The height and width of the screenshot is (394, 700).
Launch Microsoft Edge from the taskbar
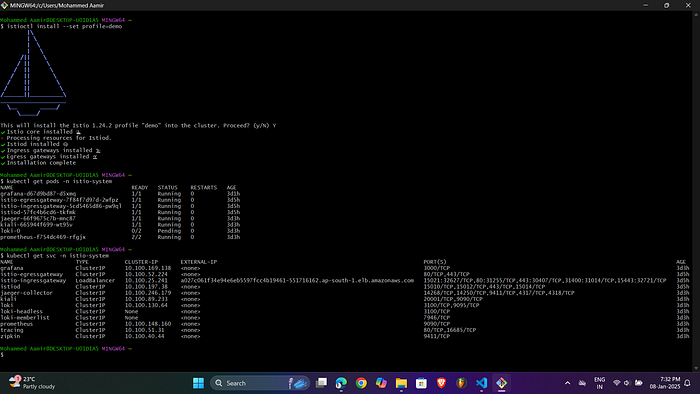341,383
